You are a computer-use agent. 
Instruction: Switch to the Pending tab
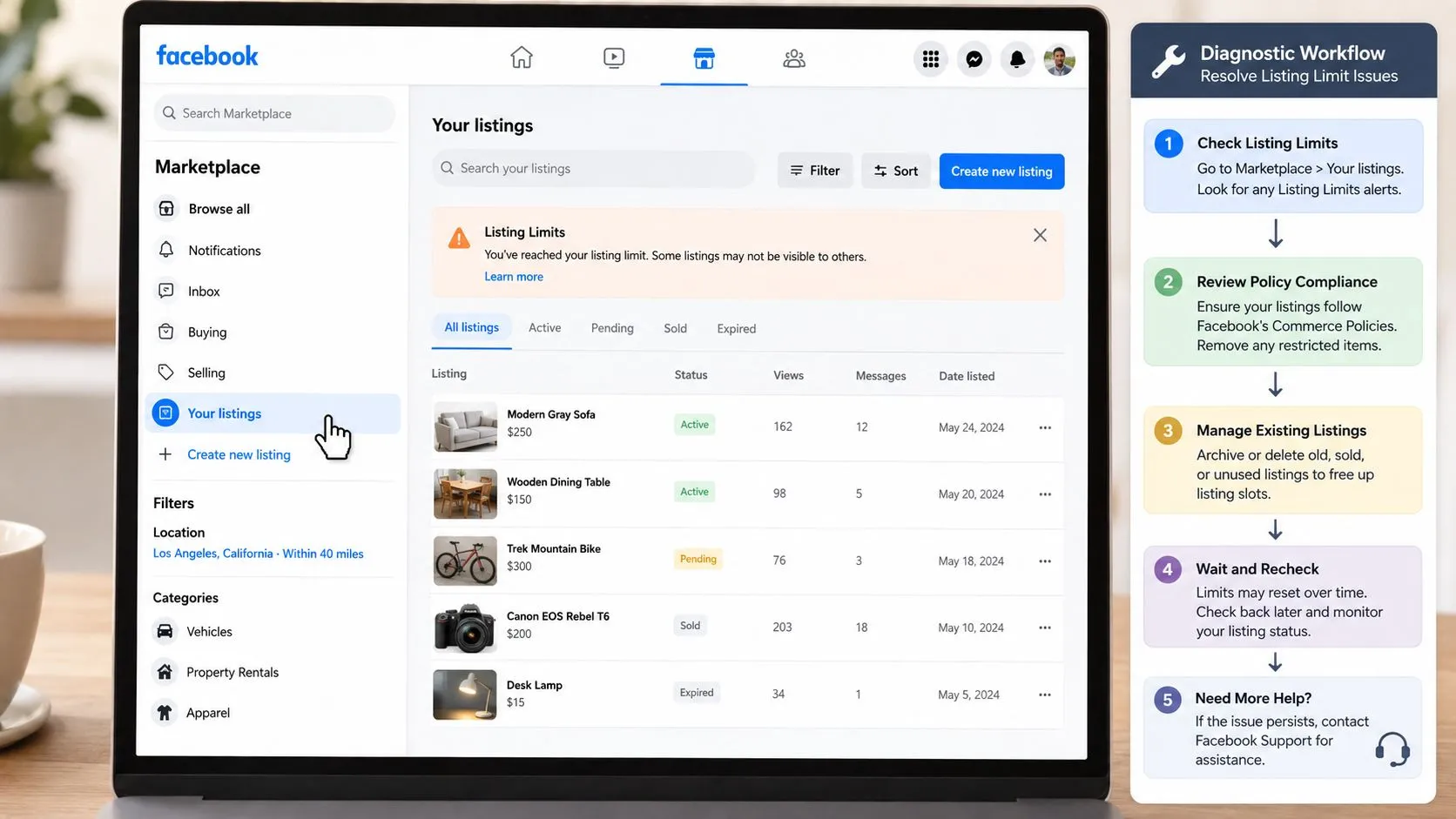[x=612, y=328]
